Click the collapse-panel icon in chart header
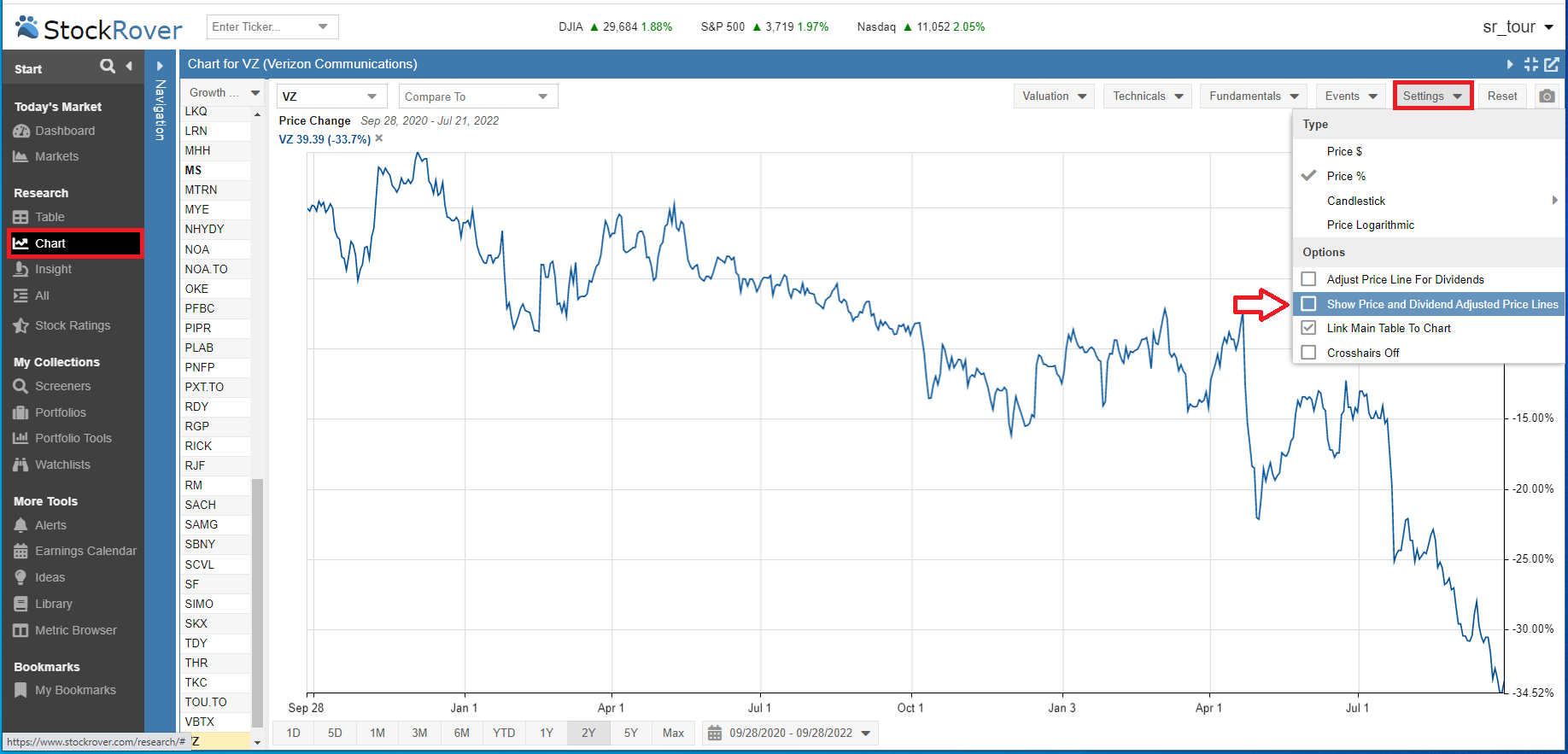Screen dimensions: 1568x754 click(1530, 64)
